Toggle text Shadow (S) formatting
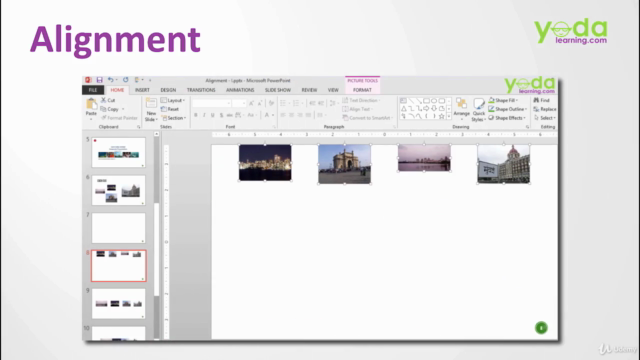 click(221, 115)
